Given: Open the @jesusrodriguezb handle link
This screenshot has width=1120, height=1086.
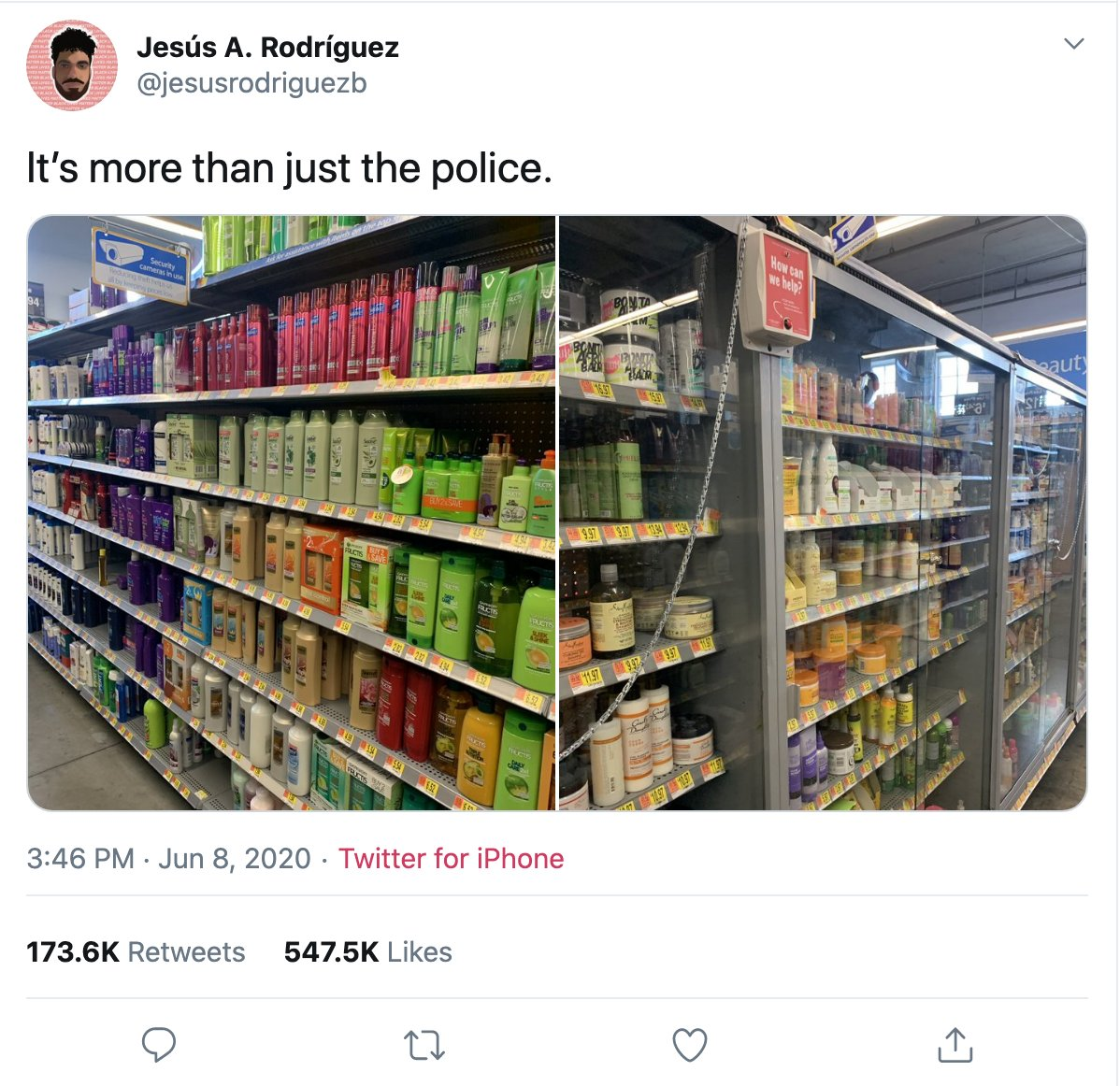Looking at the screenshot, I should pyautogui.click(x=251, y=83).
